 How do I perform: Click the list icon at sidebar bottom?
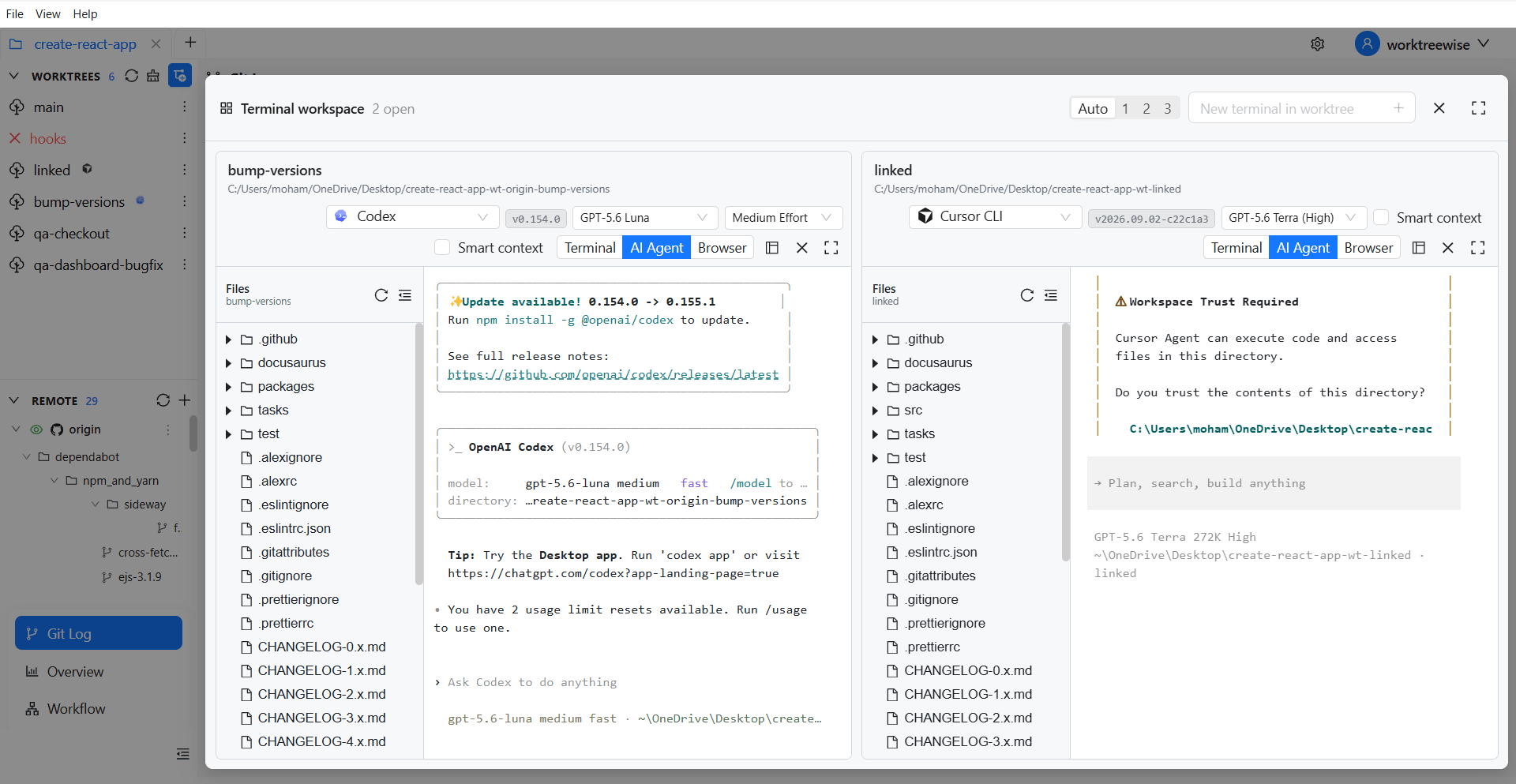(x=183, y=754)
